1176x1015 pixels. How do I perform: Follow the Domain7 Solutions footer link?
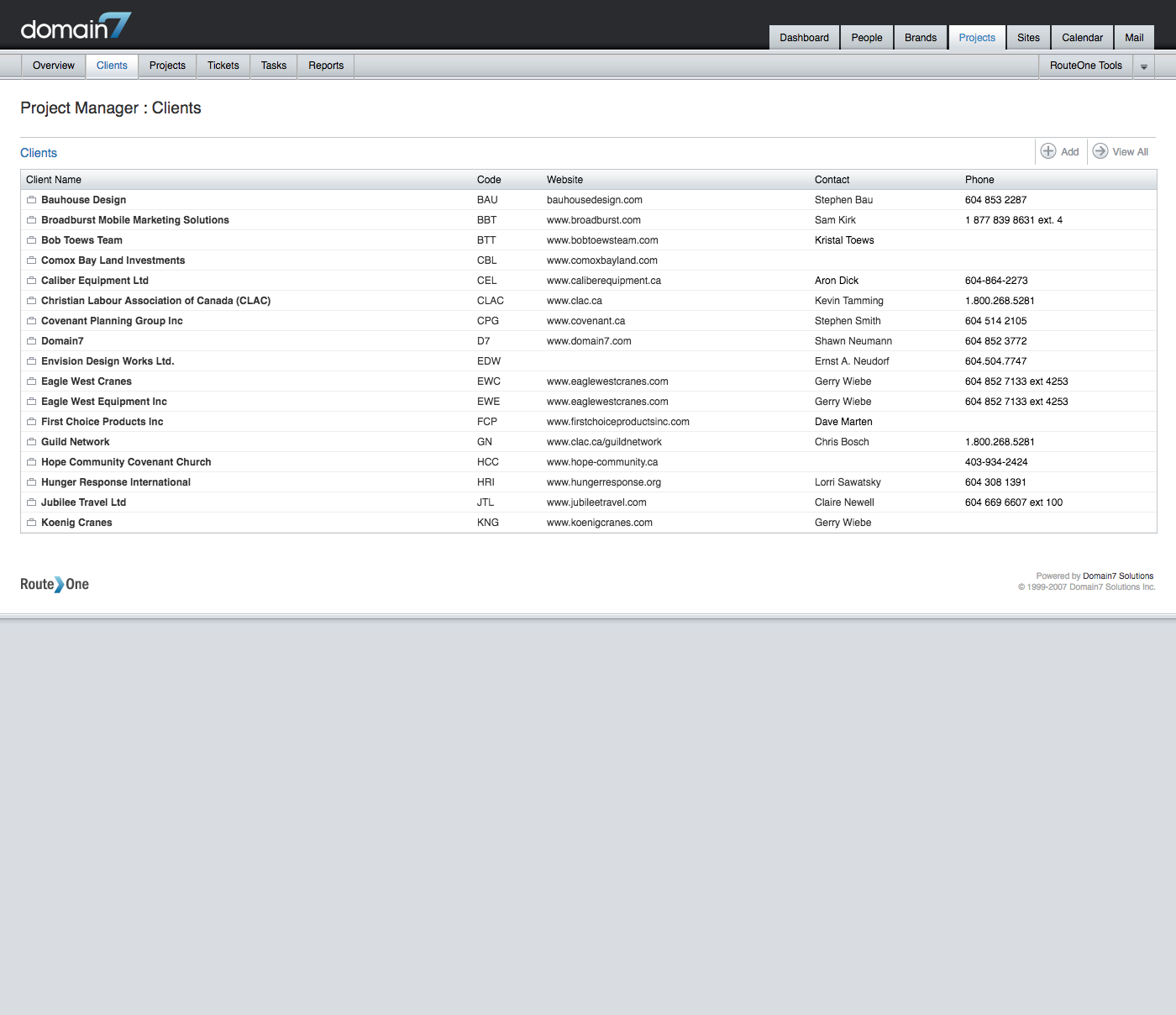[1117, 576]
